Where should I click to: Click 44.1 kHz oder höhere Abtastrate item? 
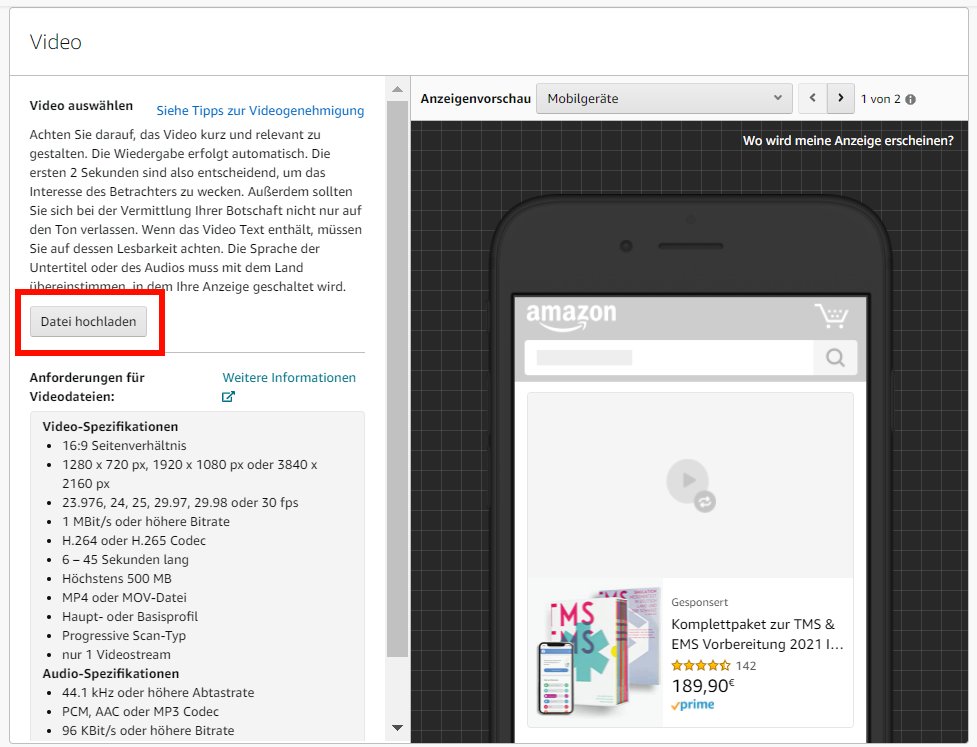pos(158,693)
